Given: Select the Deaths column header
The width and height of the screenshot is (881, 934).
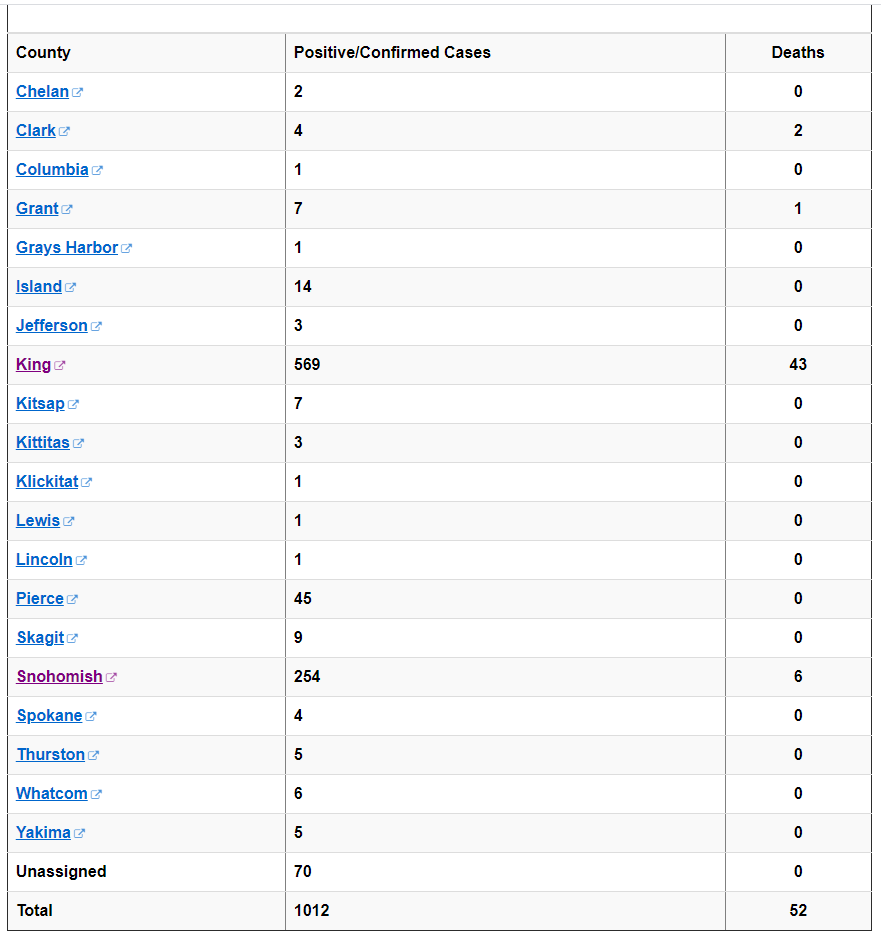Looking at the screenshot, I should click(798, 52).
